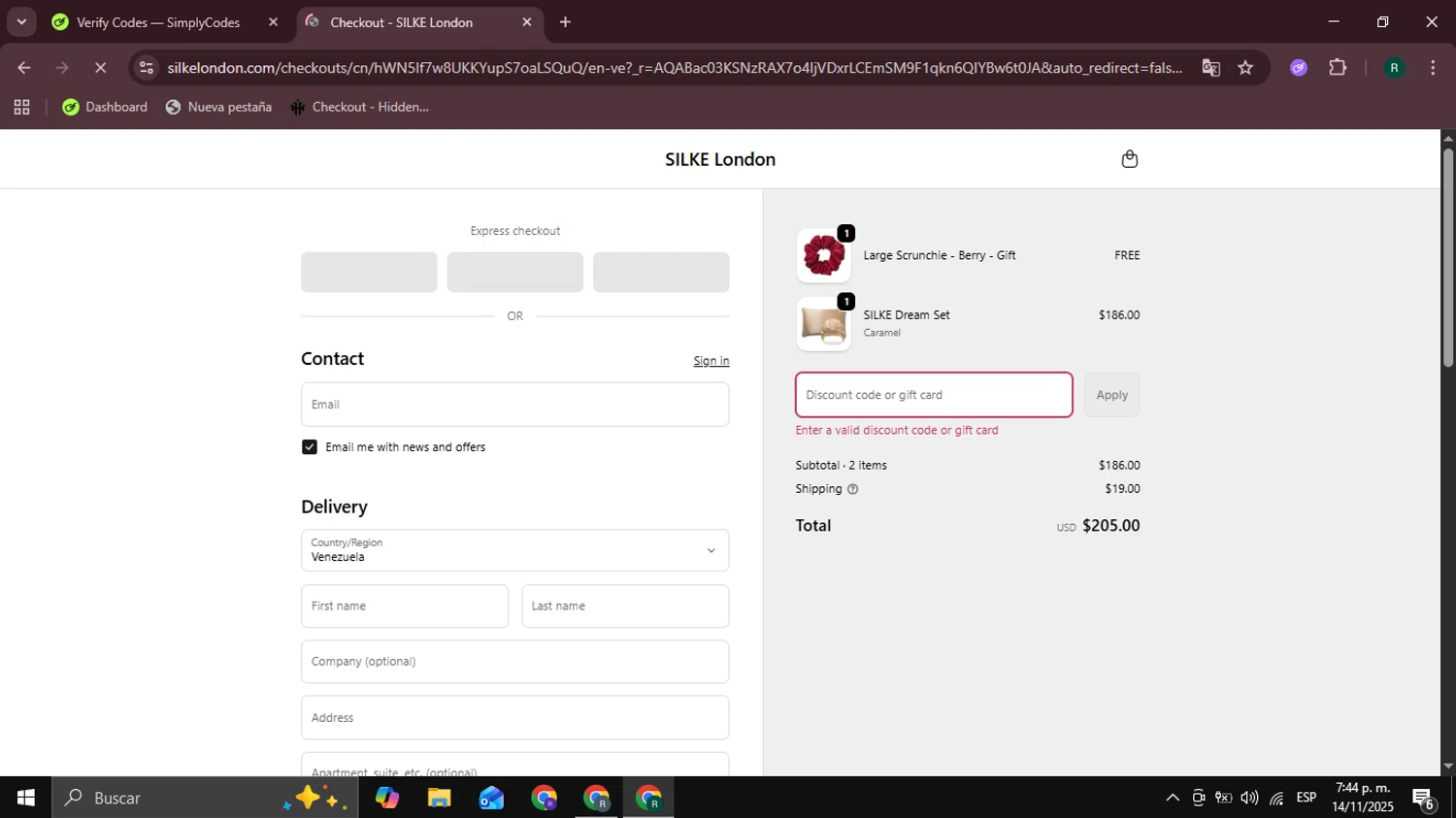The height and width of the screenshot is (818, 1456).
Task: Click the third express checkout button
Action: click(x=661, y=273)
